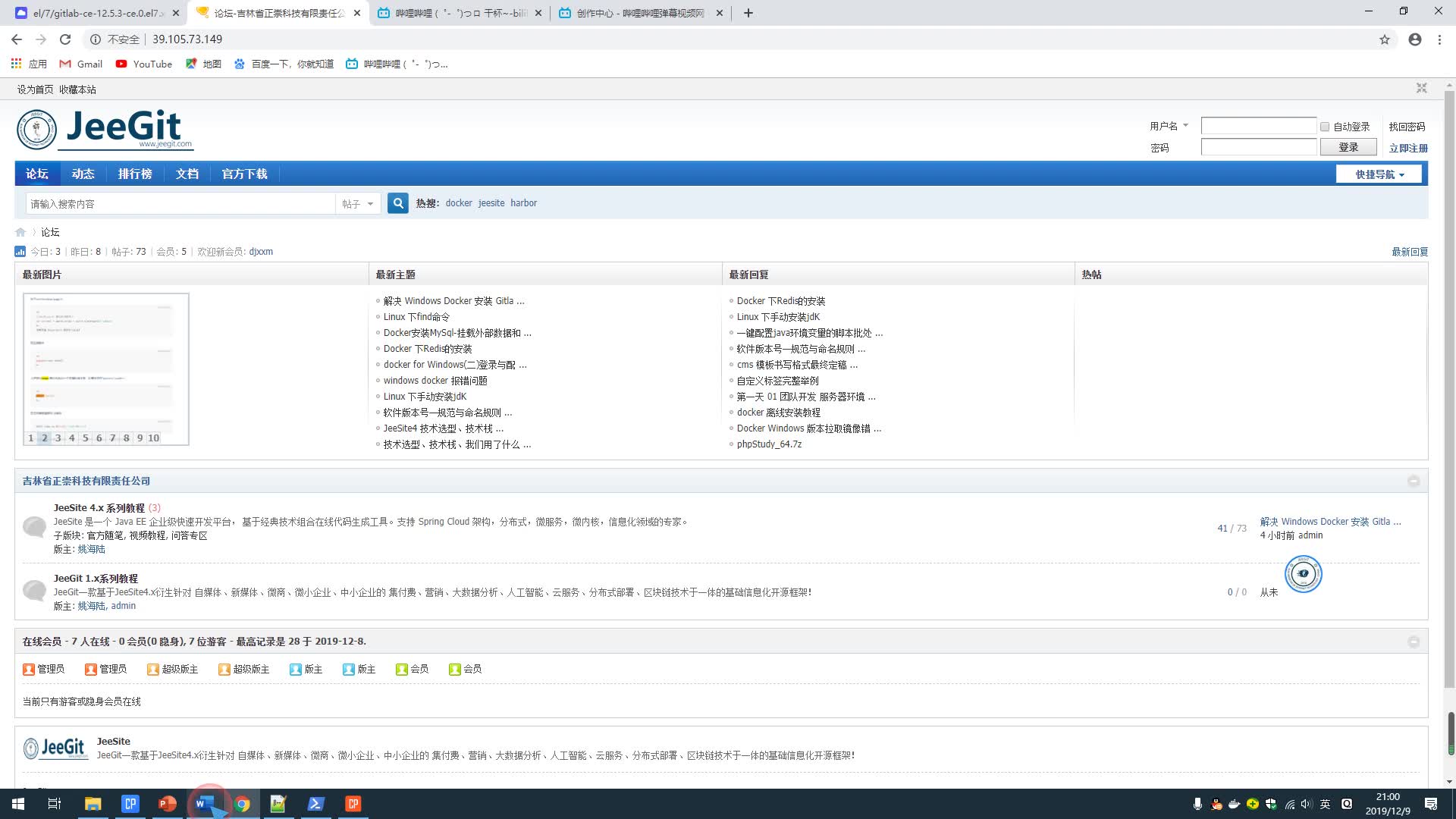Collapse the 在线会员 section
Viewport: 1456px width, 819px height.
(x=1414, y=641)
